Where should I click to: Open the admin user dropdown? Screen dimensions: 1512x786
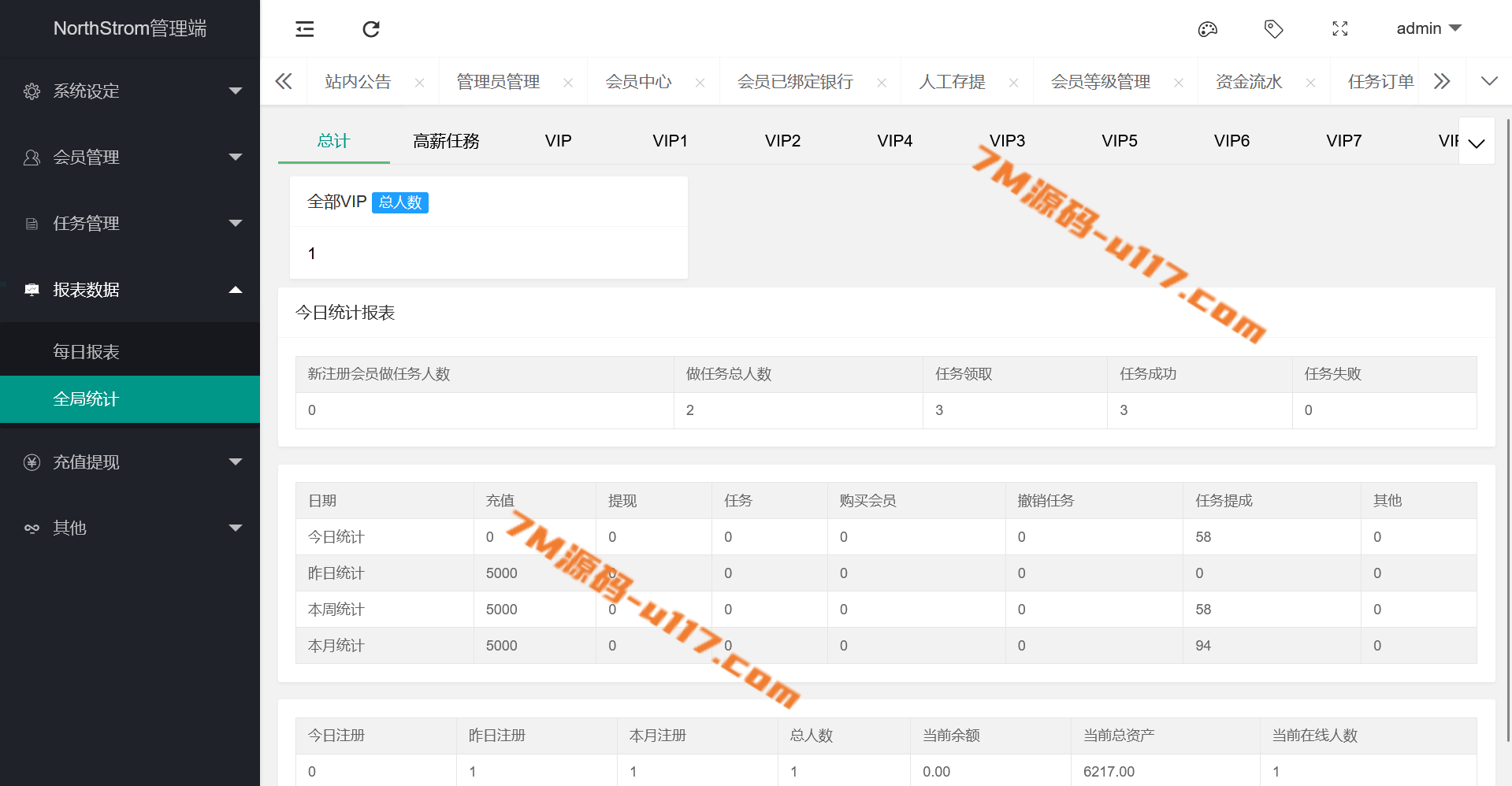click(x=1428, y=28)
